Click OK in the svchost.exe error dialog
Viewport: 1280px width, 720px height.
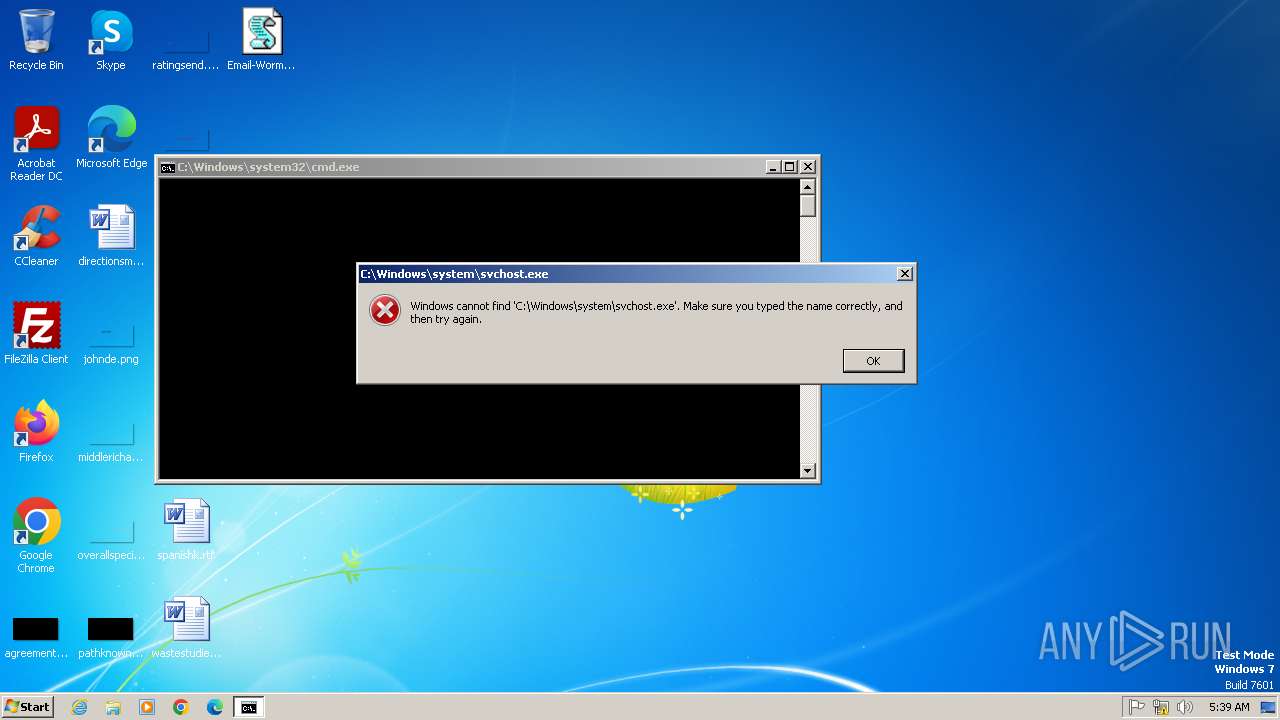pos(873,361)
